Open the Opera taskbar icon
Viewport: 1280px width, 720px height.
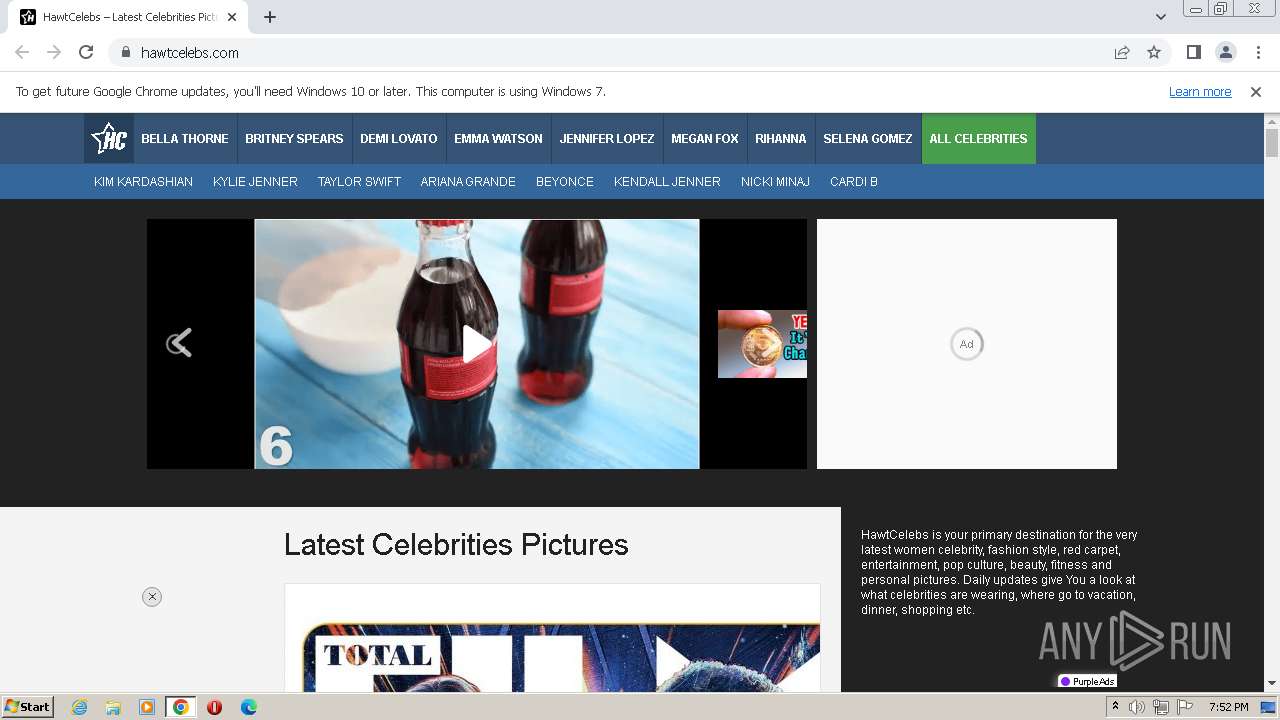point(214,707)
